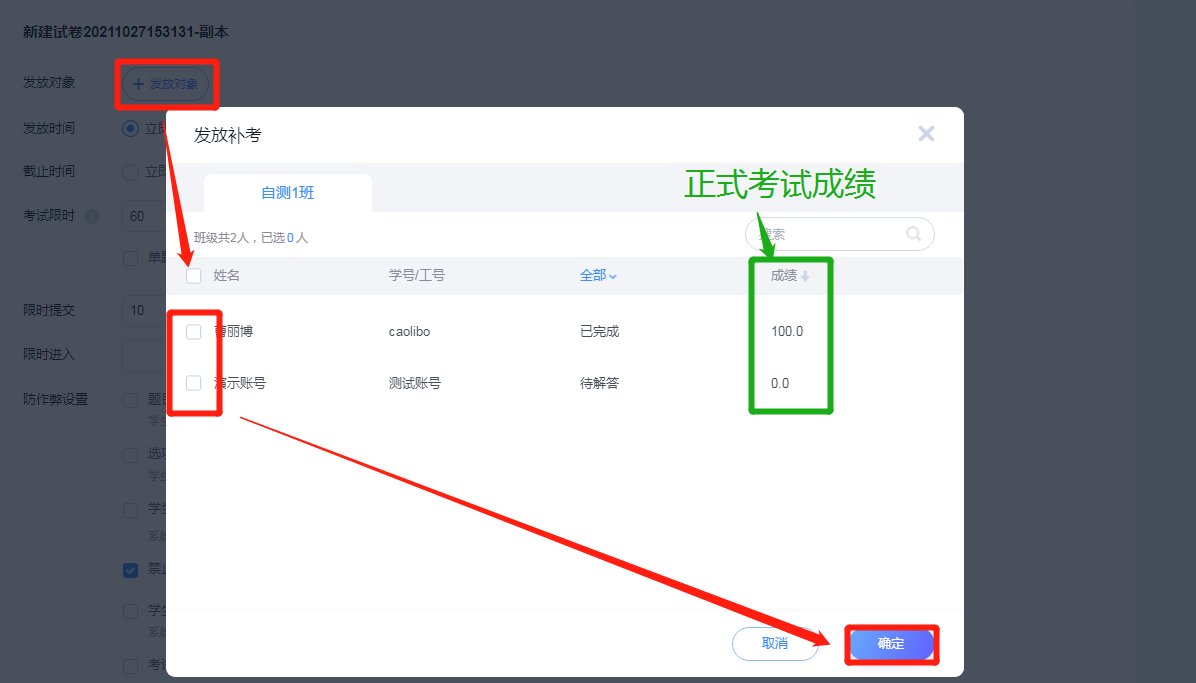This screenshot has width=1196, height=683.
Task: Click the caolibo student ID
Action: coord(410,332)
